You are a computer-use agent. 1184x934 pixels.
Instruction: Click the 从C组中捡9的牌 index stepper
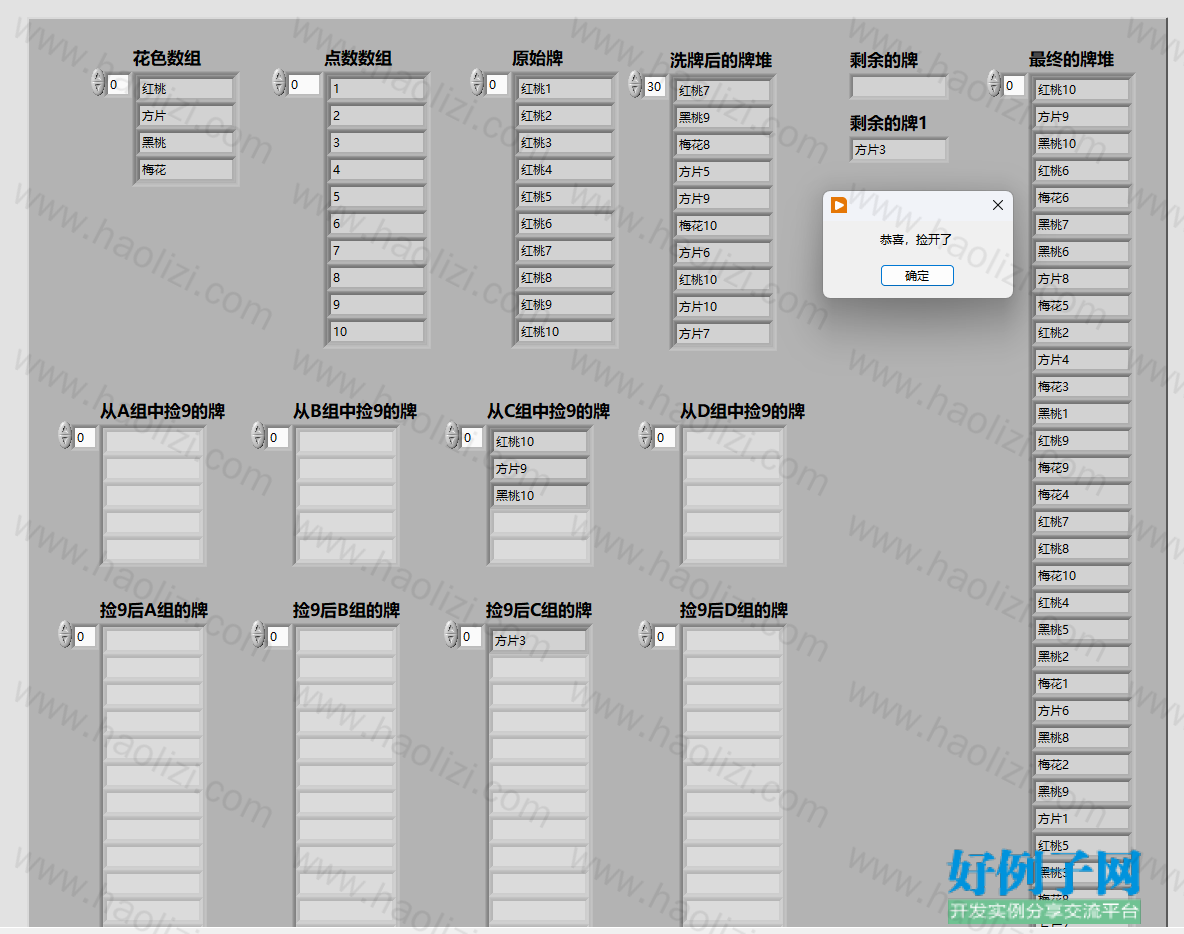tap(452, 436)
